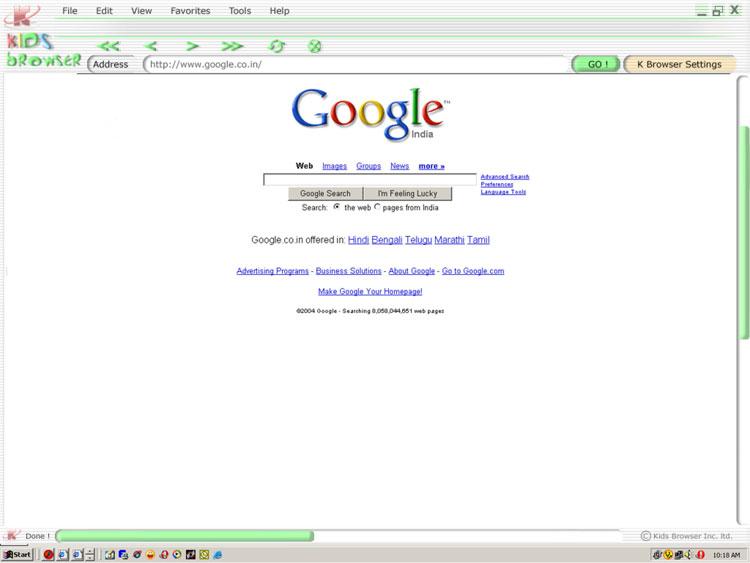Click the double-left arrow navigation icon

[x=109, y=46]
